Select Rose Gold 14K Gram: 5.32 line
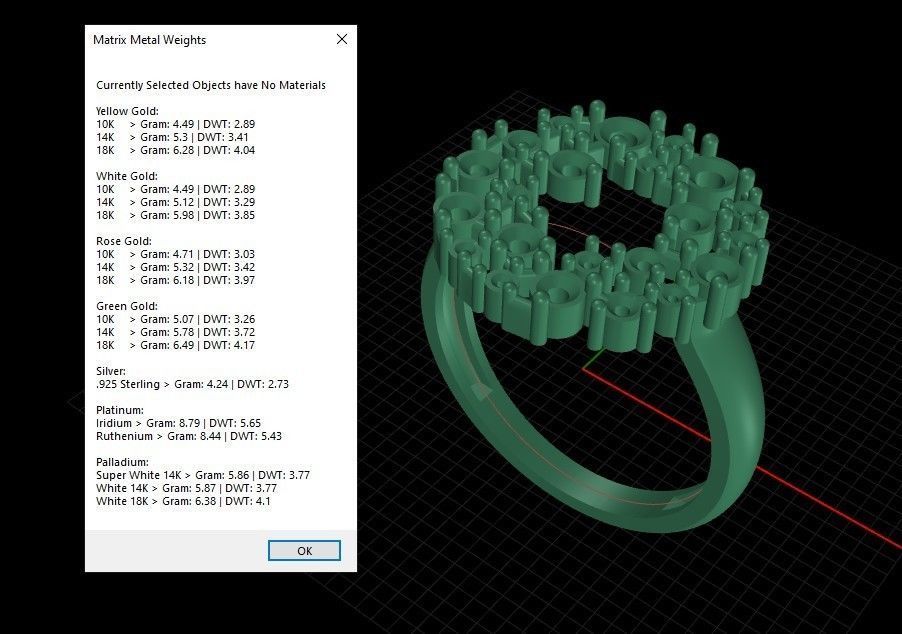902x634 pixels. point(175,267)
